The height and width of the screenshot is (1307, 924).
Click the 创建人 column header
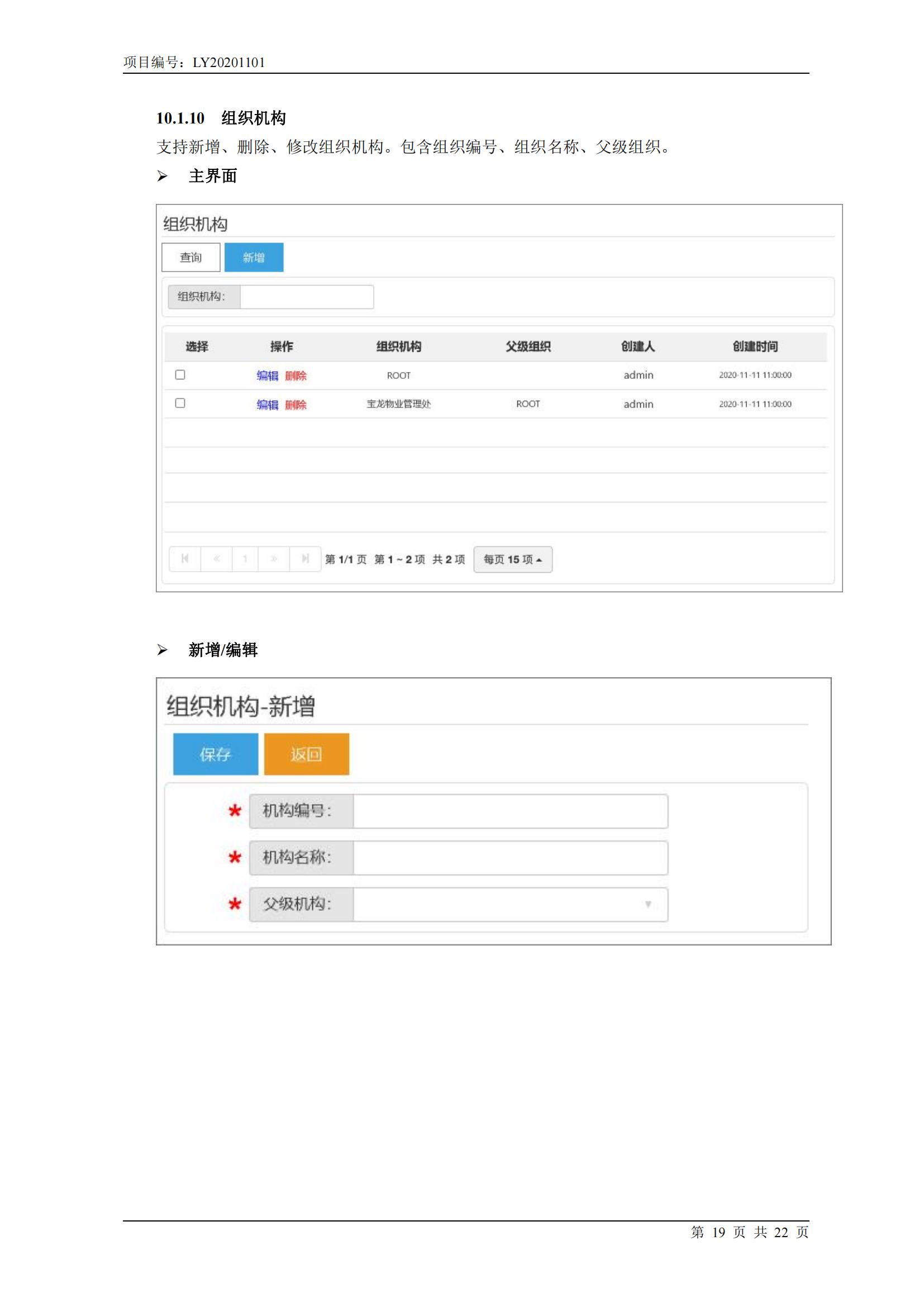pyautogui.click(x=639, y=346)
